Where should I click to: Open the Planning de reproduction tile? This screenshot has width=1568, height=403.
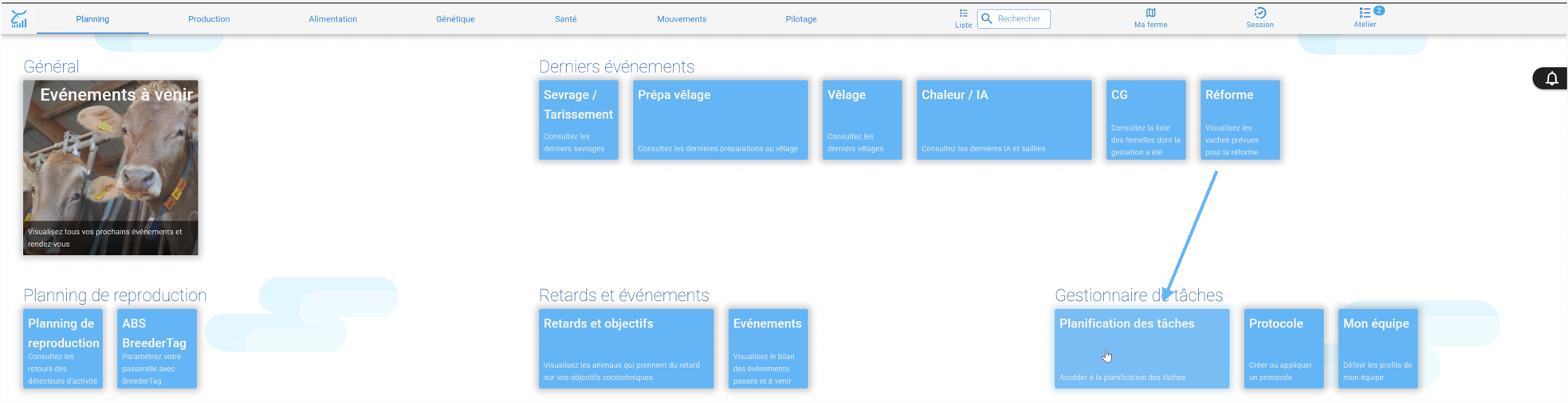click(63, 349)
